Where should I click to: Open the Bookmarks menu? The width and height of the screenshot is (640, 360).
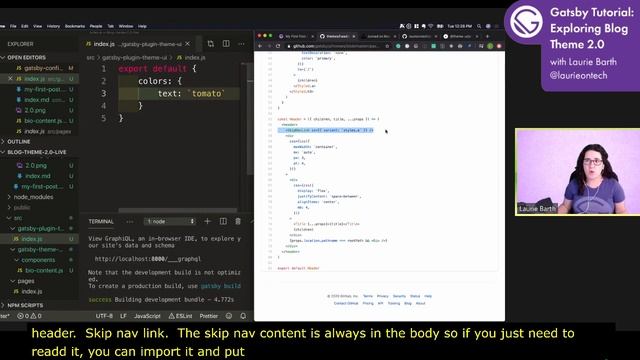[75, 26]
